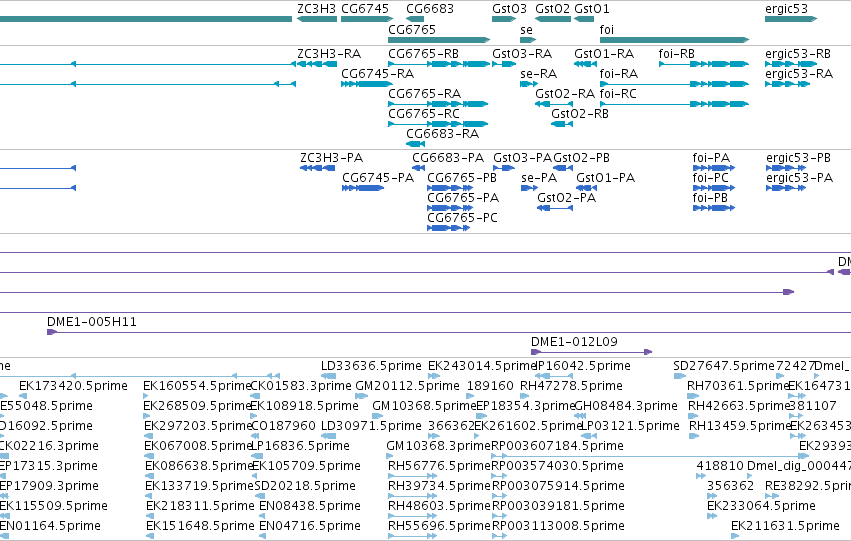This screenshot has width=851, height=541.
Task: Click the RH47278.5prime EST
Action: 525,396
